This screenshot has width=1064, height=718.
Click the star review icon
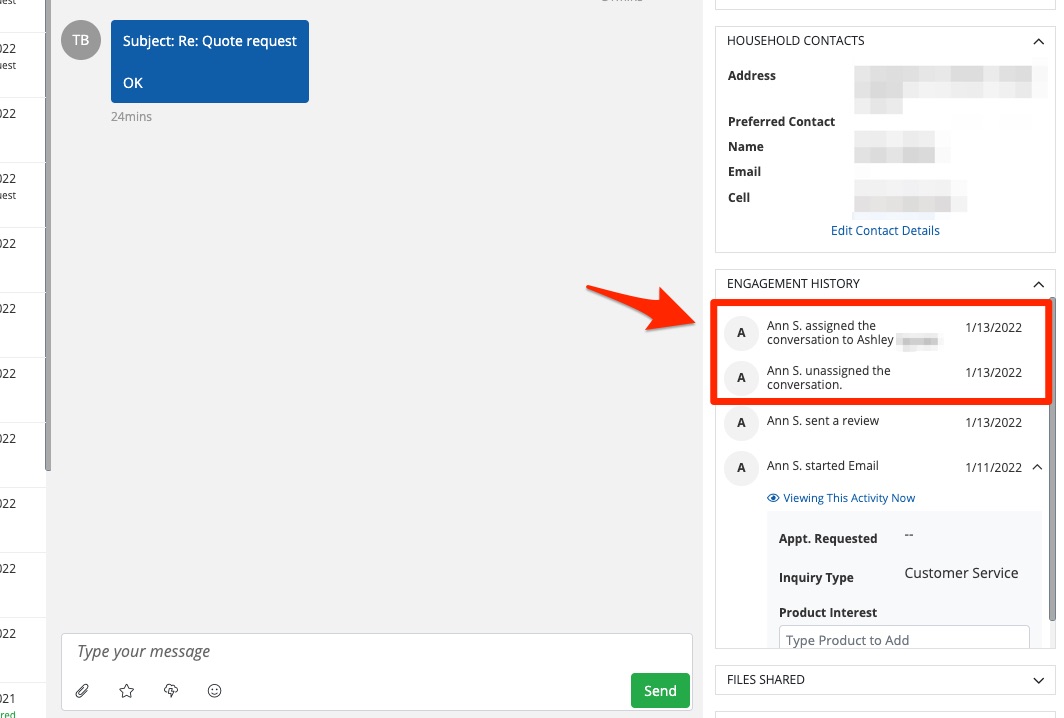click(126, 691)
